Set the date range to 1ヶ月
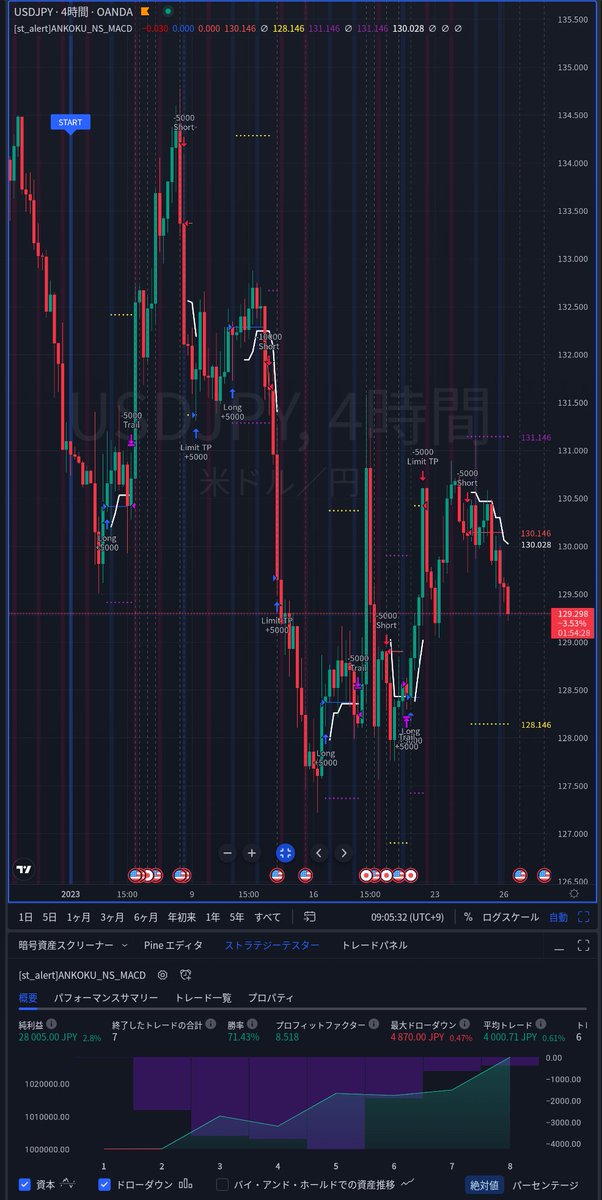Viewport: 602px width, 1200px height. click(79, 917)
